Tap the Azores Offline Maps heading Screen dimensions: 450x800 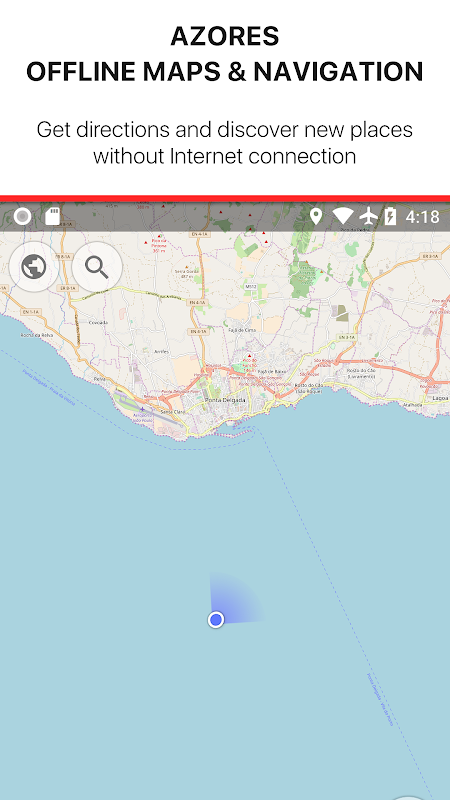[224, 54]
